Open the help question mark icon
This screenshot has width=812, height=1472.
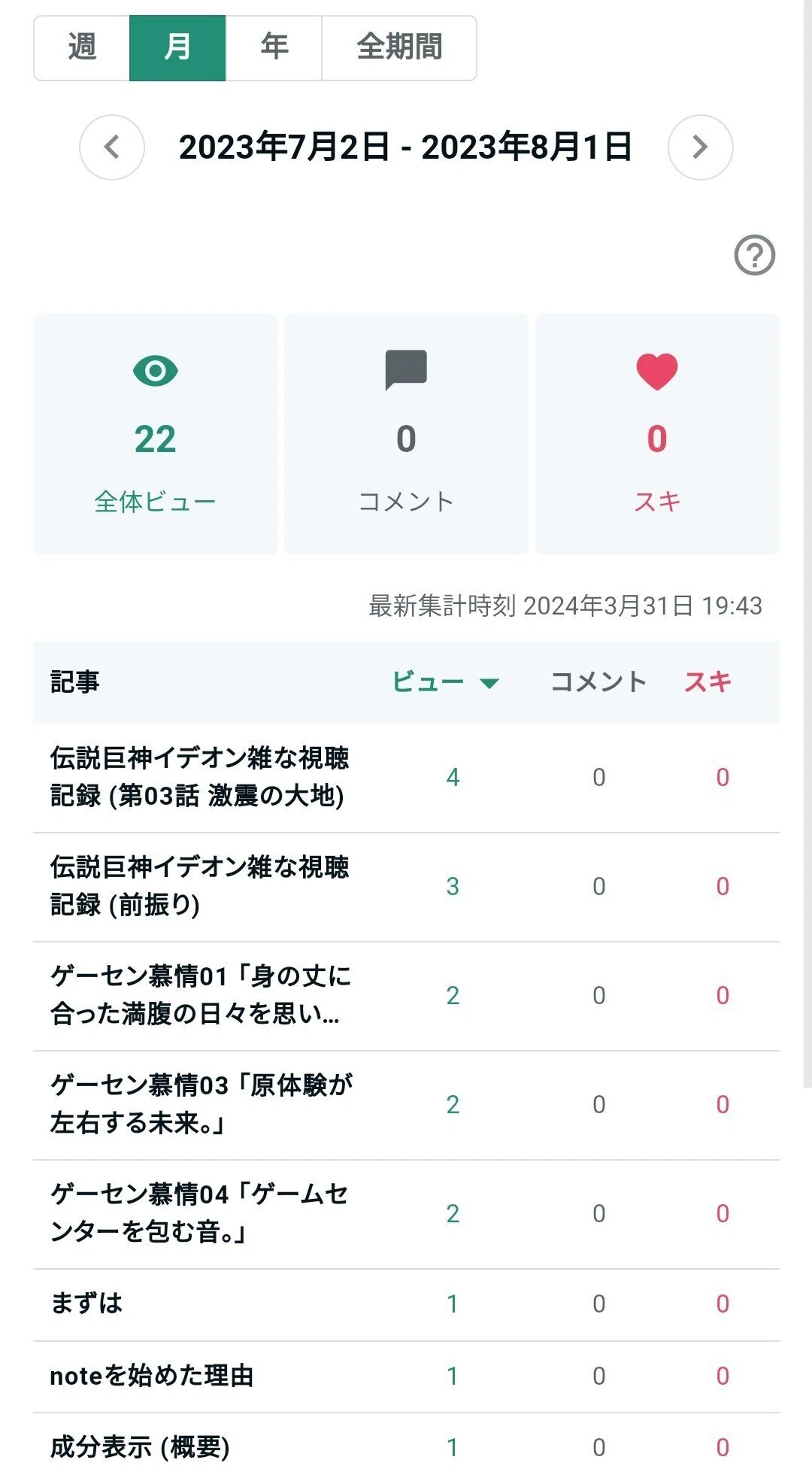tap(754, 256)
